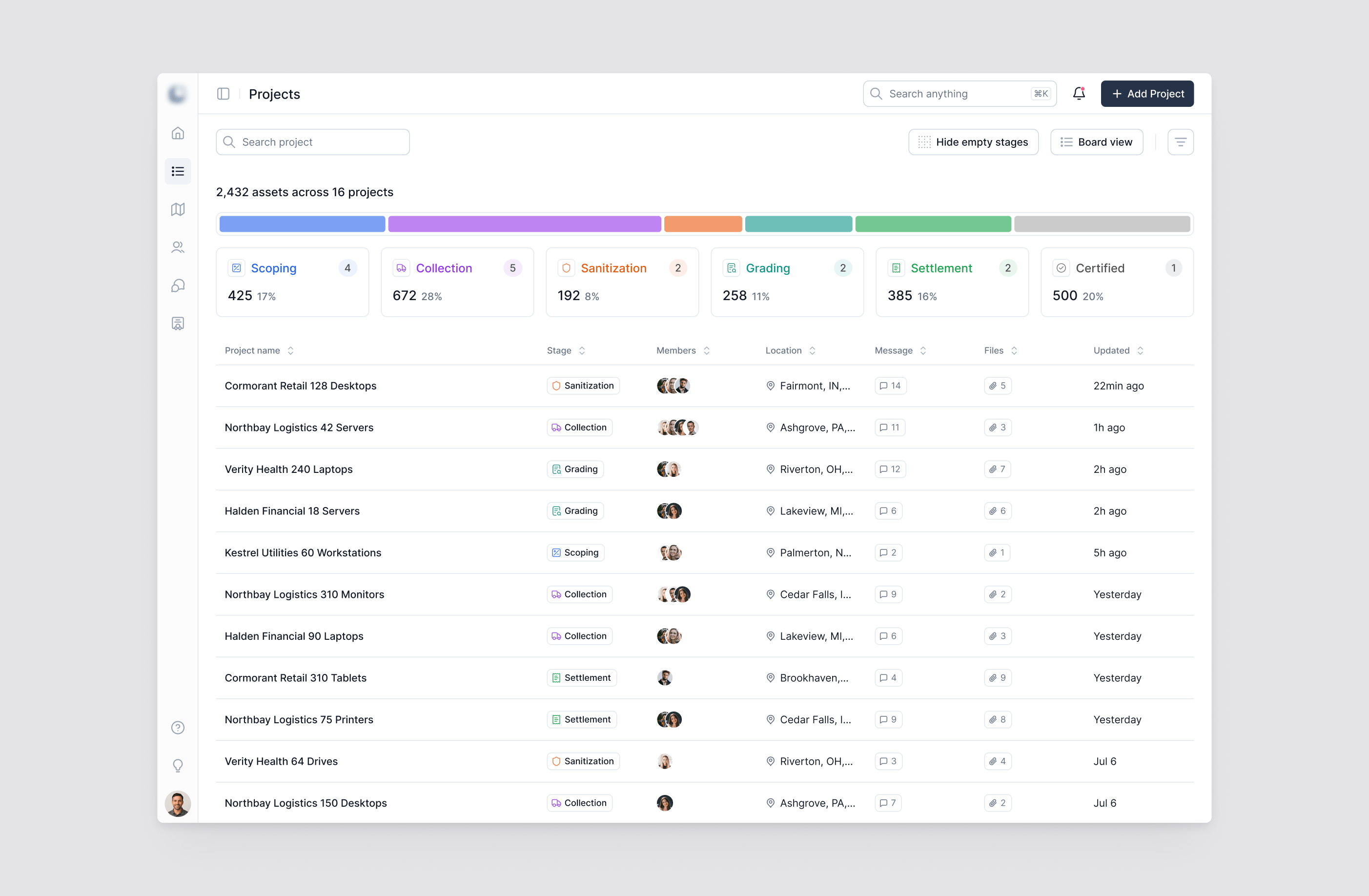Click the notification bell icon
This screenshot has height=896, width=1369.
tap(1079, 93)
